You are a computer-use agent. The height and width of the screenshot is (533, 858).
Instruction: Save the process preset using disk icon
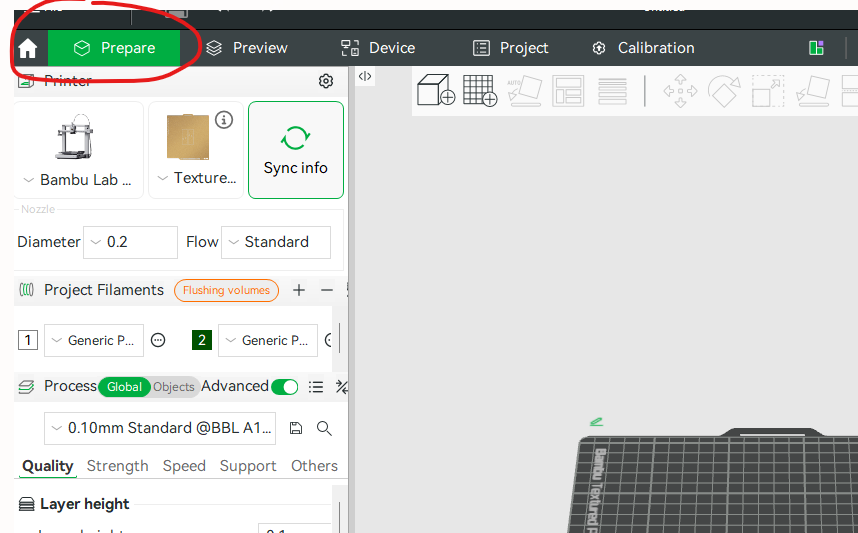[295, 428]
